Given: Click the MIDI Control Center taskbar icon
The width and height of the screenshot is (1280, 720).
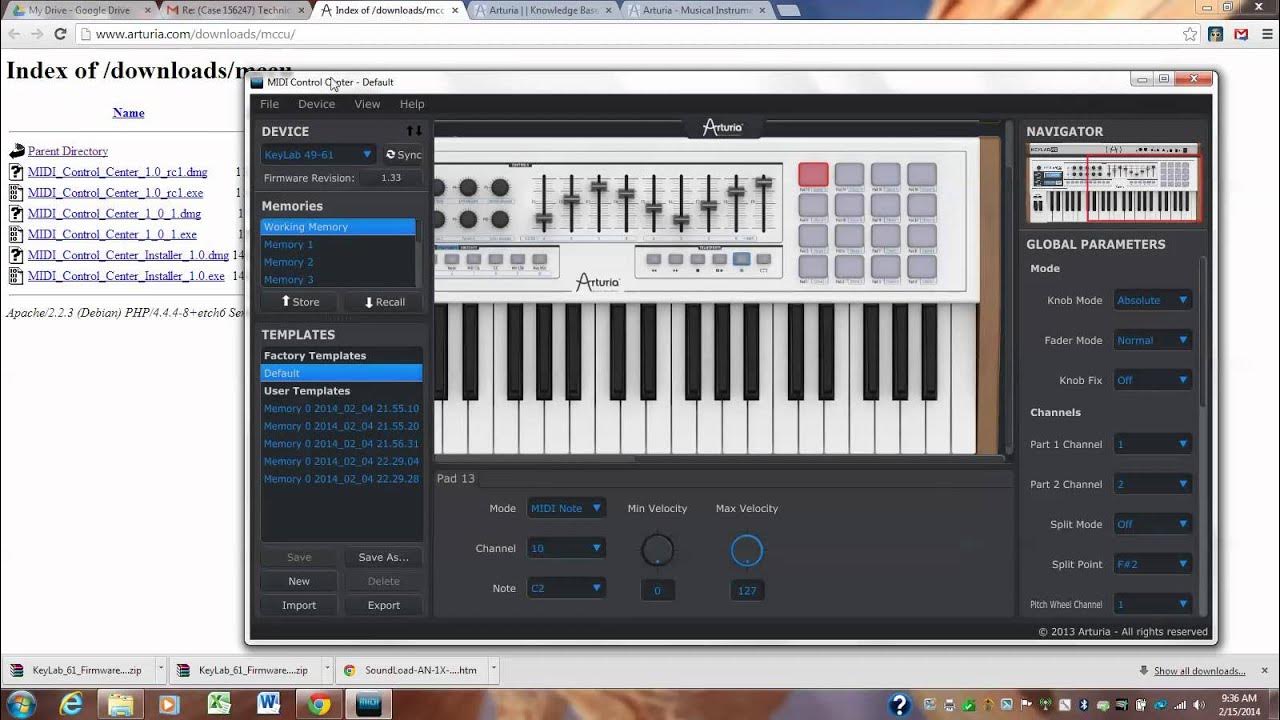Looking at the screenshot, I should 369,704.
